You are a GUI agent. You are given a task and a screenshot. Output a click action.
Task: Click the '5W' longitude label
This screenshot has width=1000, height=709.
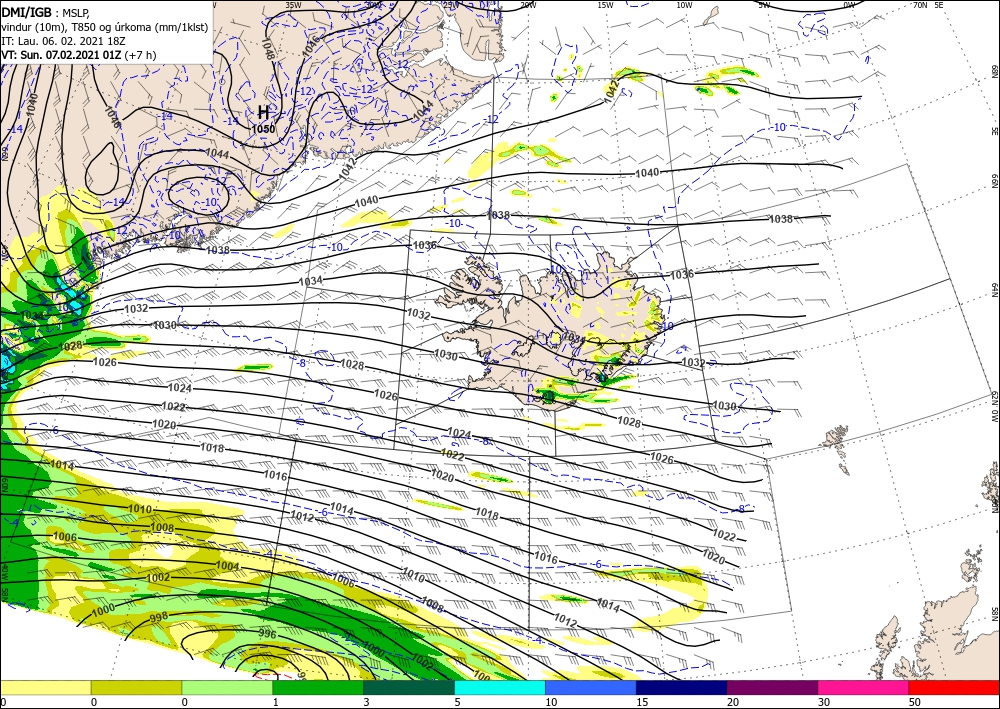click(x=764, y=5)
